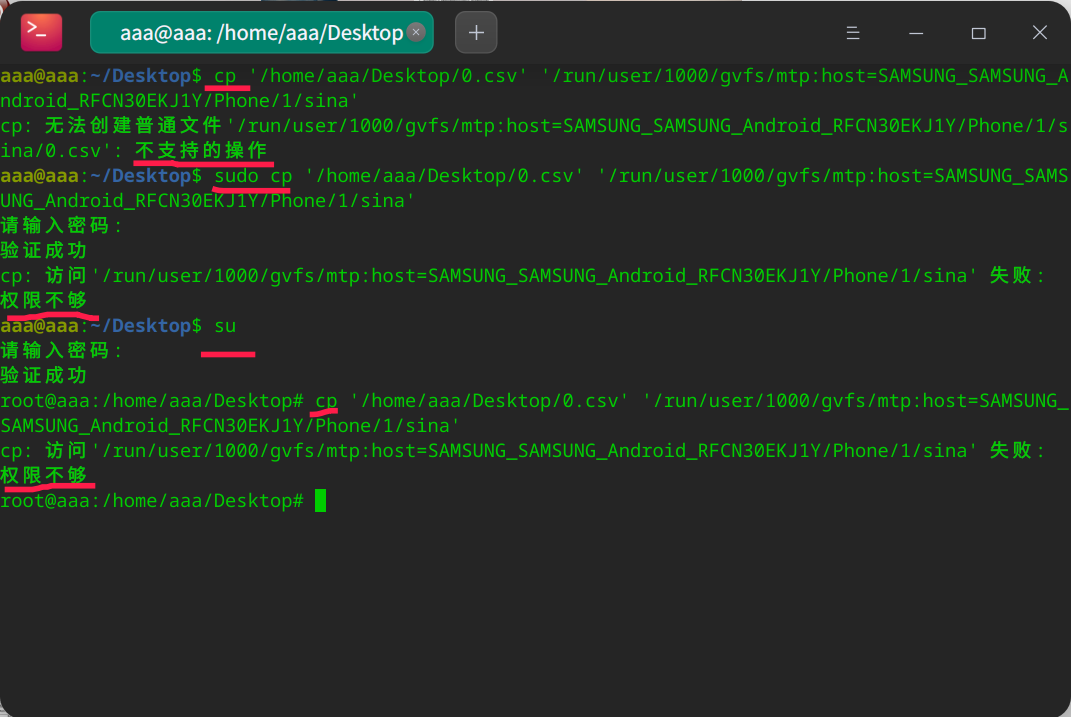Click the first 'cp' command after aaa@aaa prompt
Image resolution: width=1071 pixels, height=717 pixels.
coord(225,76)
